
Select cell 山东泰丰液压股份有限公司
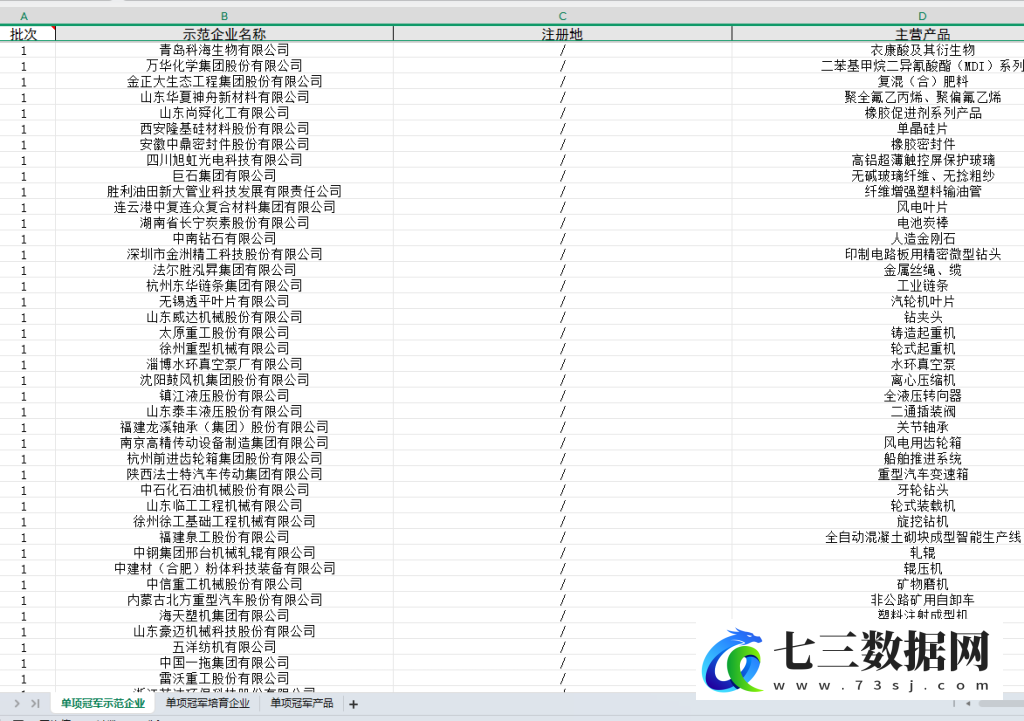coord(224,411)
